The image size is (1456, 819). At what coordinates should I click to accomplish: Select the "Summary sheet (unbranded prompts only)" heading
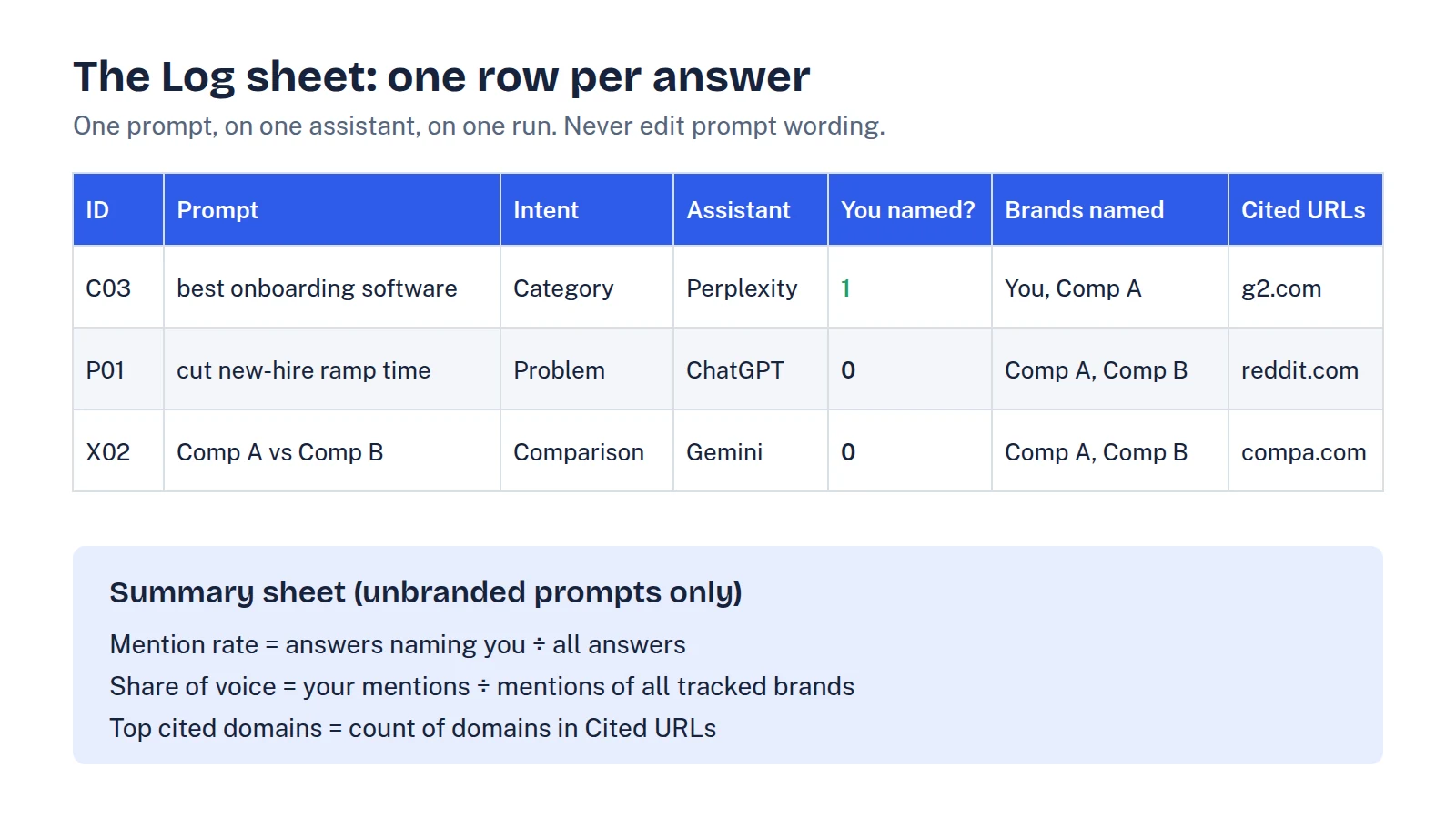tap(426, 592)
